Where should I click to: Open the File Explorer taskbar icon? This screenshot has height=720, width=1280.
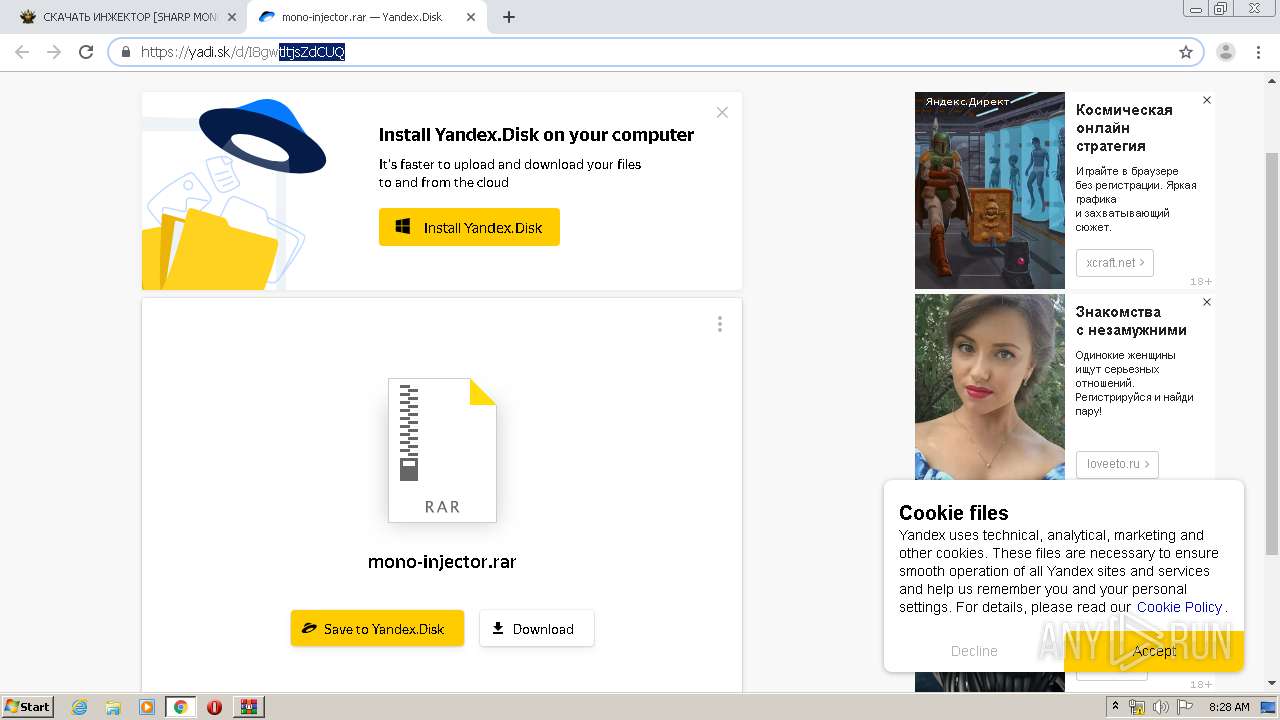point(113,707)
